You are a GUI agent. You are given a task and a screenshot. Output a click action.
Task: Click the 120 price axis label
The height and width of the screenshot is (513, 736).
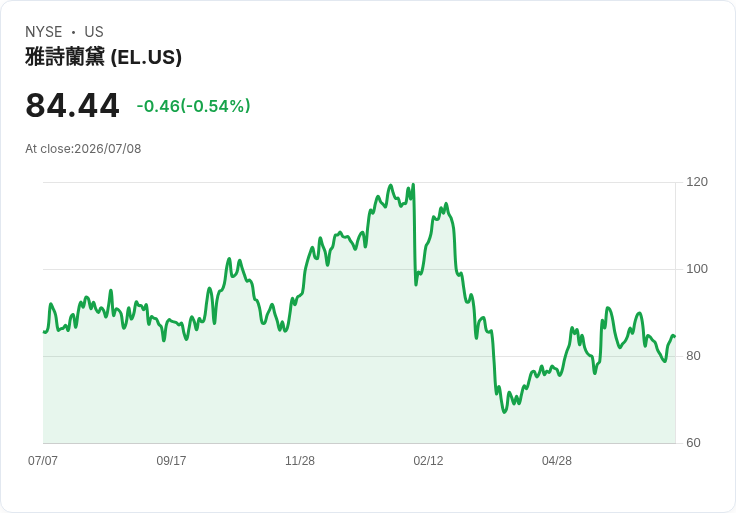[x=697, y=182]
